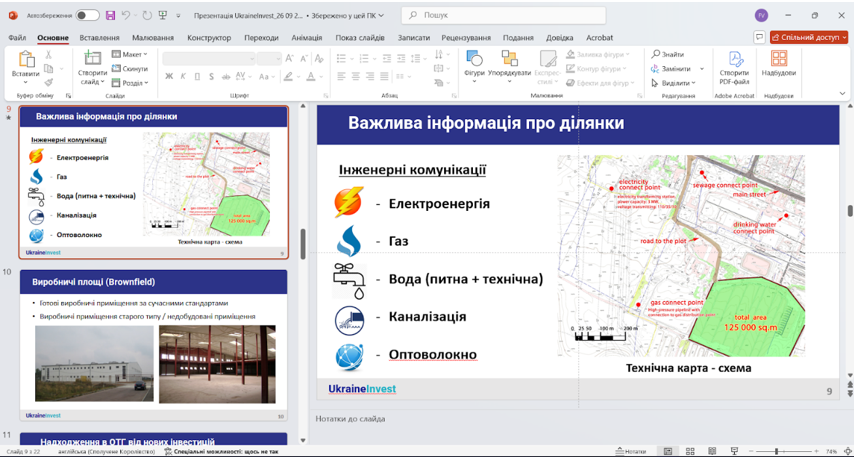Image resolution: width=856 pixels, height=457 pixels.
Task: Click the font color A swatch
Action: pos(310,76)
